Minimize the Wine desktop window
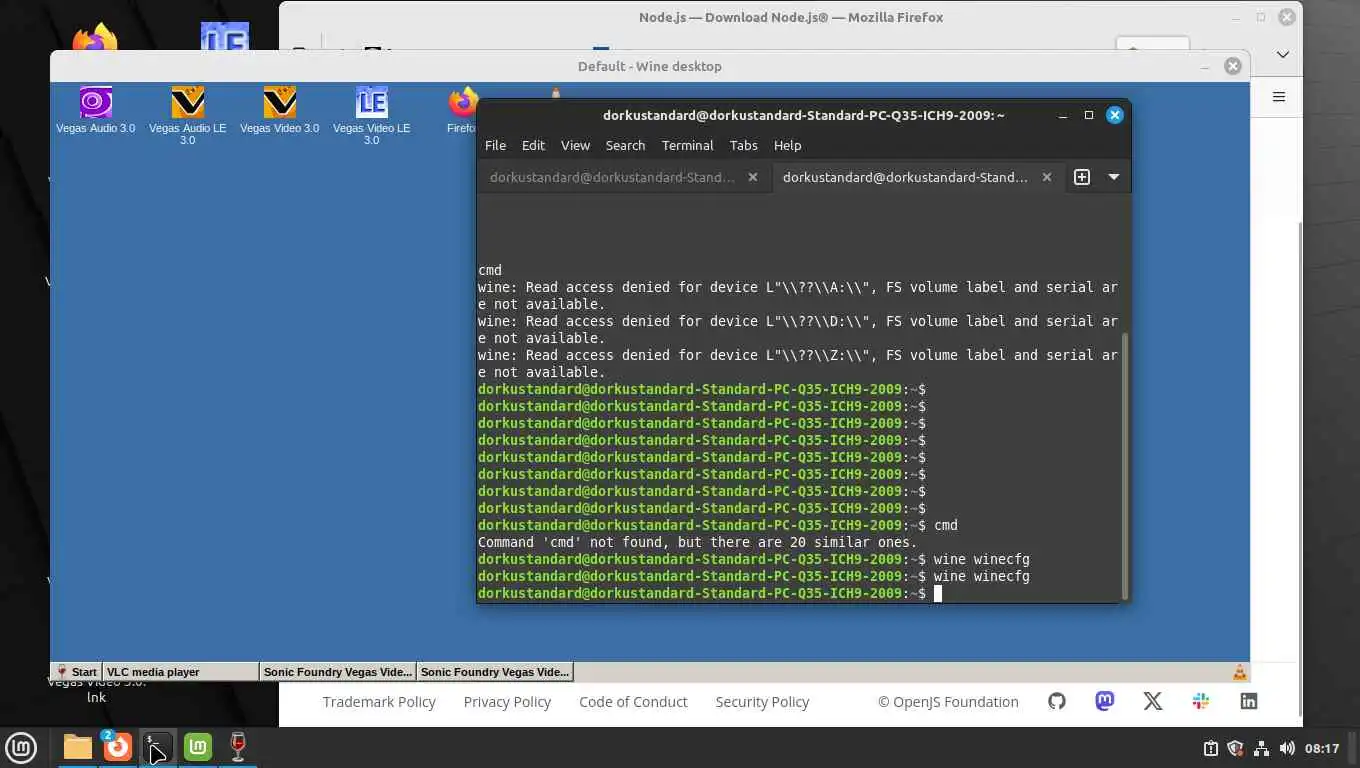This screenshot has height=768, width=1360. [x=1207, y=66]
